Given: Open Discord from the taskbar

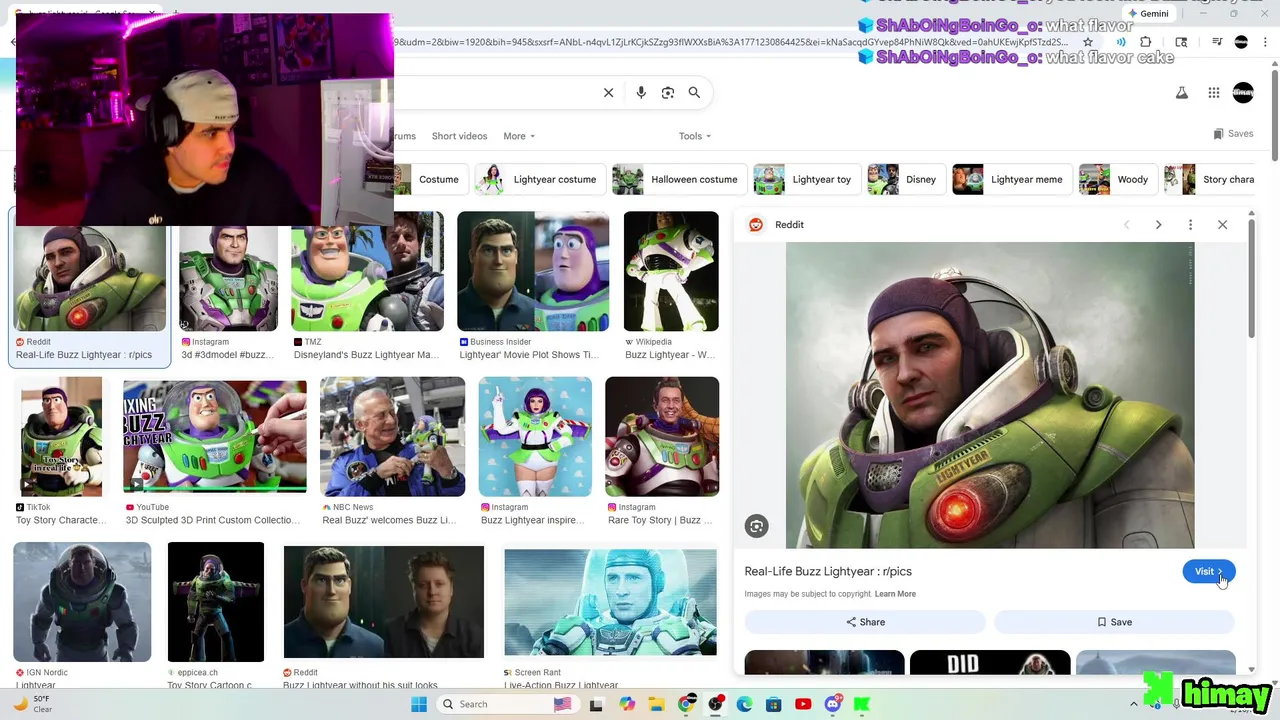Looking at the screenshot, I should click(x=833, y=704).
